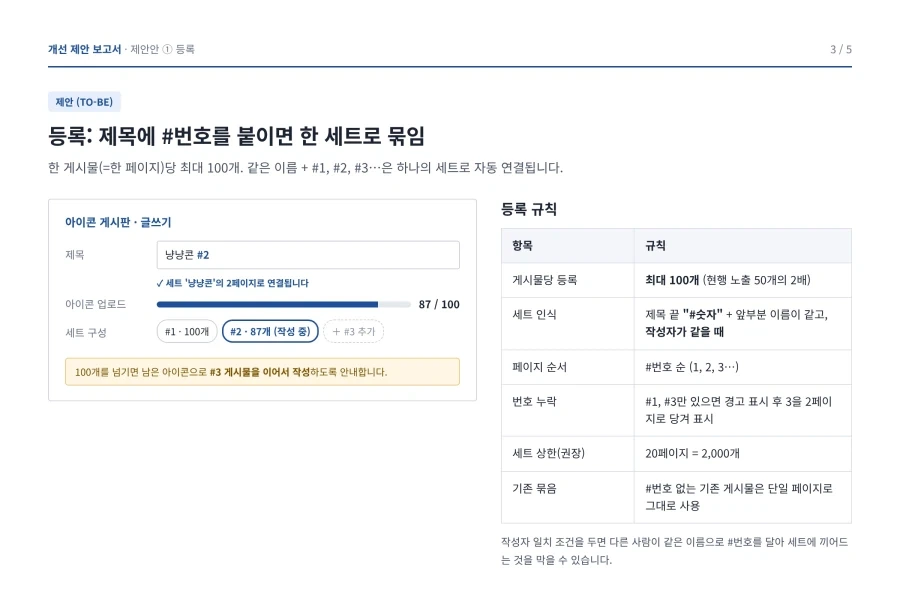900x606 pixels.
Task: Click the '항목' column header
Action: 522,246
